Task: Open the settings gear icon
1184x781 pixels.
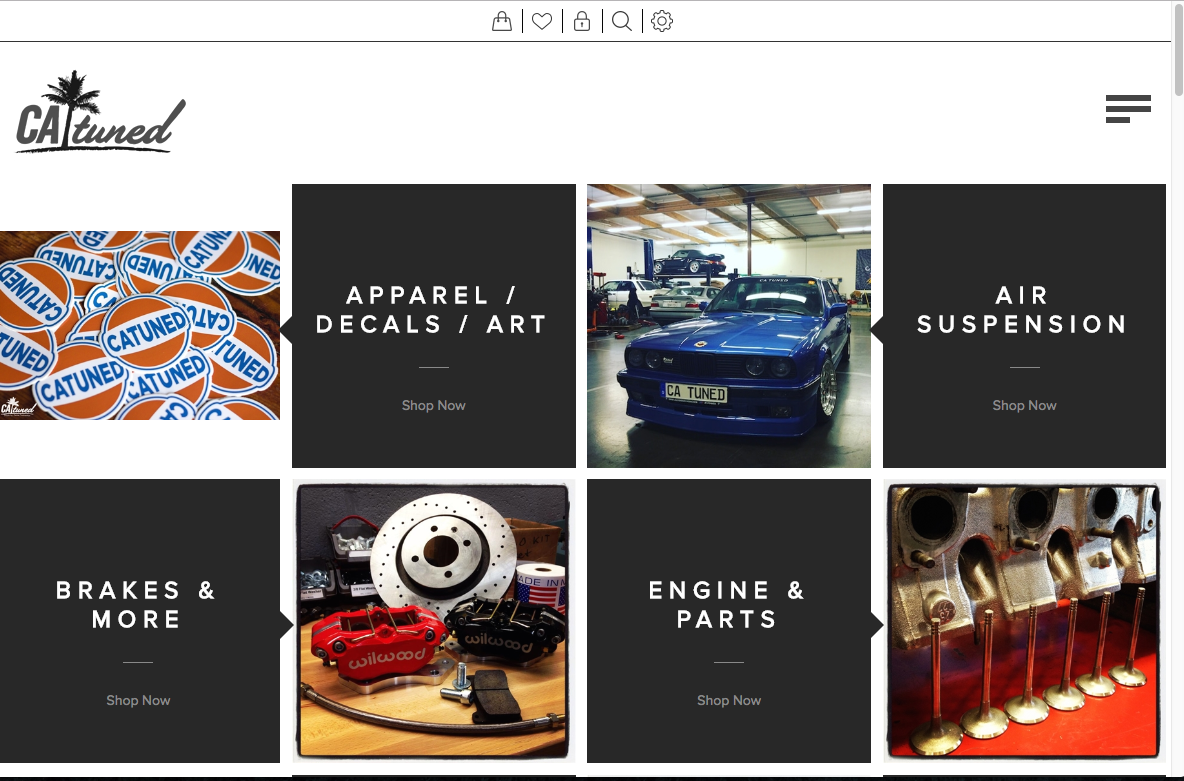Action: click(x=661, y=21)
